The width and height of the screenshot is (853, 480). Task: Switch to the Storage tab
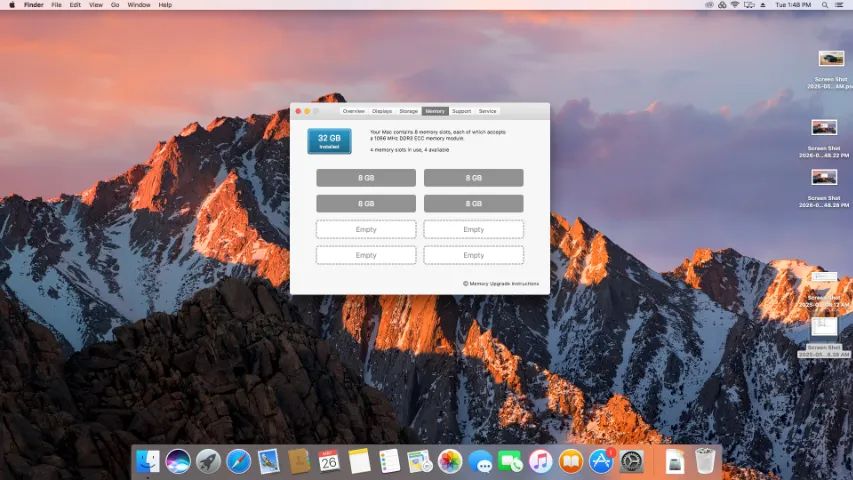coord(409,111)
